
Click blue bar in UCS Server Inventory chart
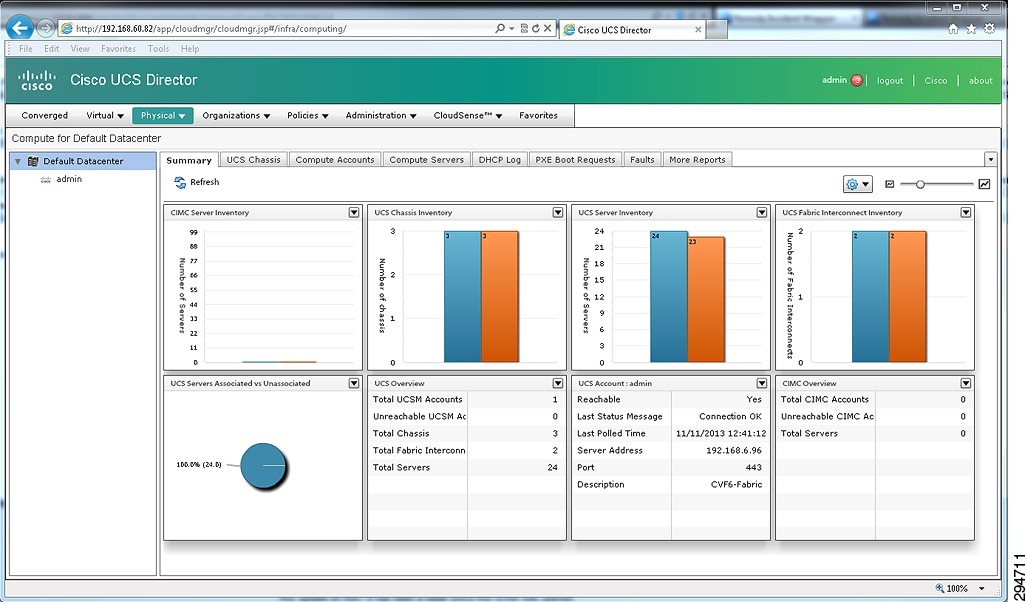pyautogui.click(x=669, y=296)
